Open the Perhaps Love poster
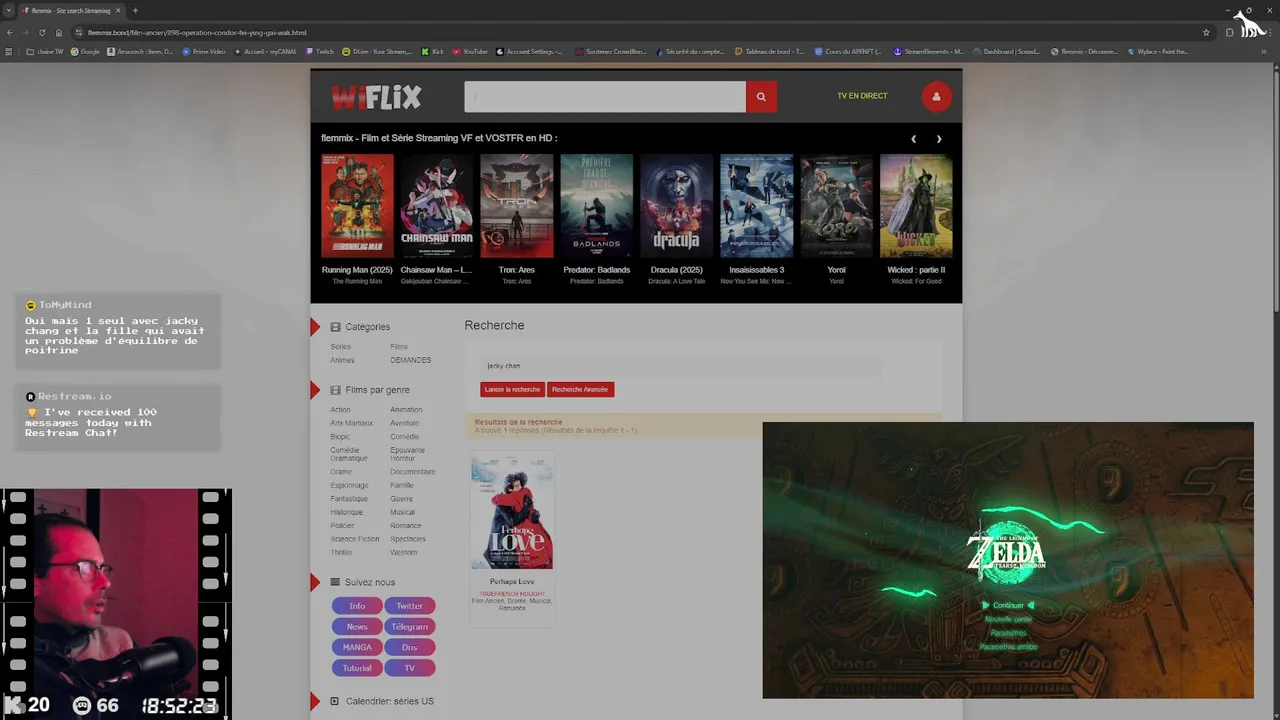The image size is (1280, 720). pos(512,512)
